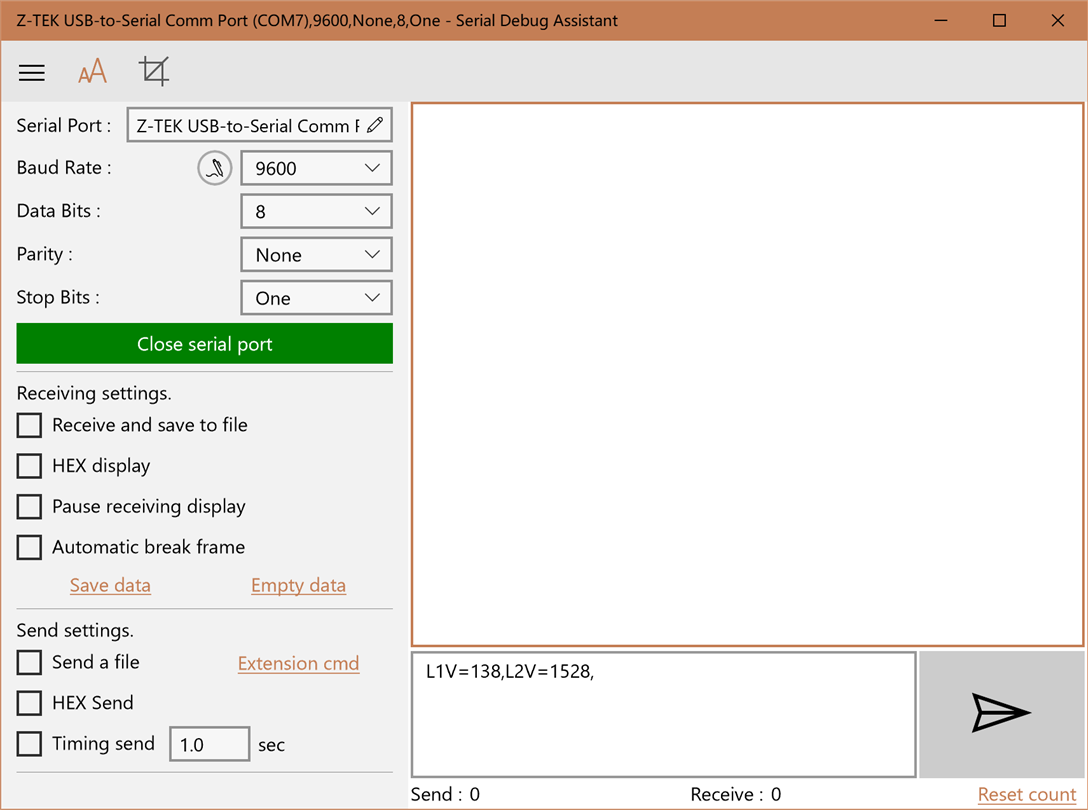Open the Parity dropdown
Viewport: 1088px width, 810px height.
tap(316, 255)
